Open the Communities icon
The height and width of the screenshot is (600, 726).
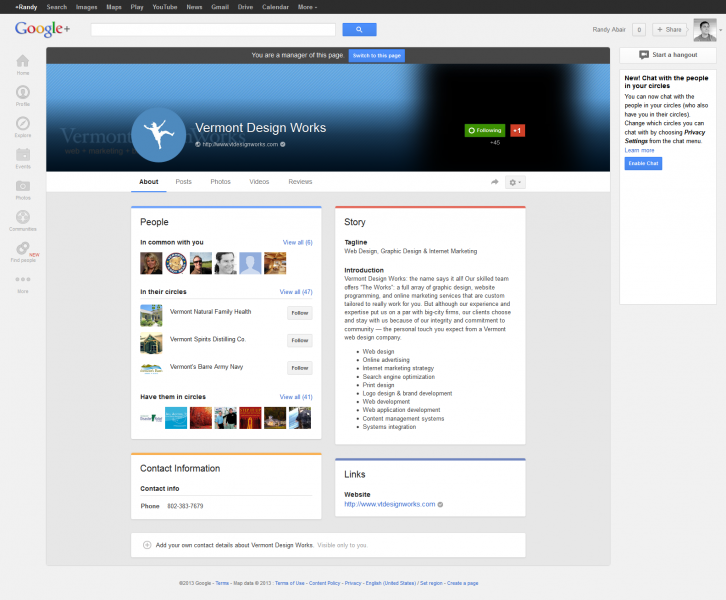pos(23,217)
